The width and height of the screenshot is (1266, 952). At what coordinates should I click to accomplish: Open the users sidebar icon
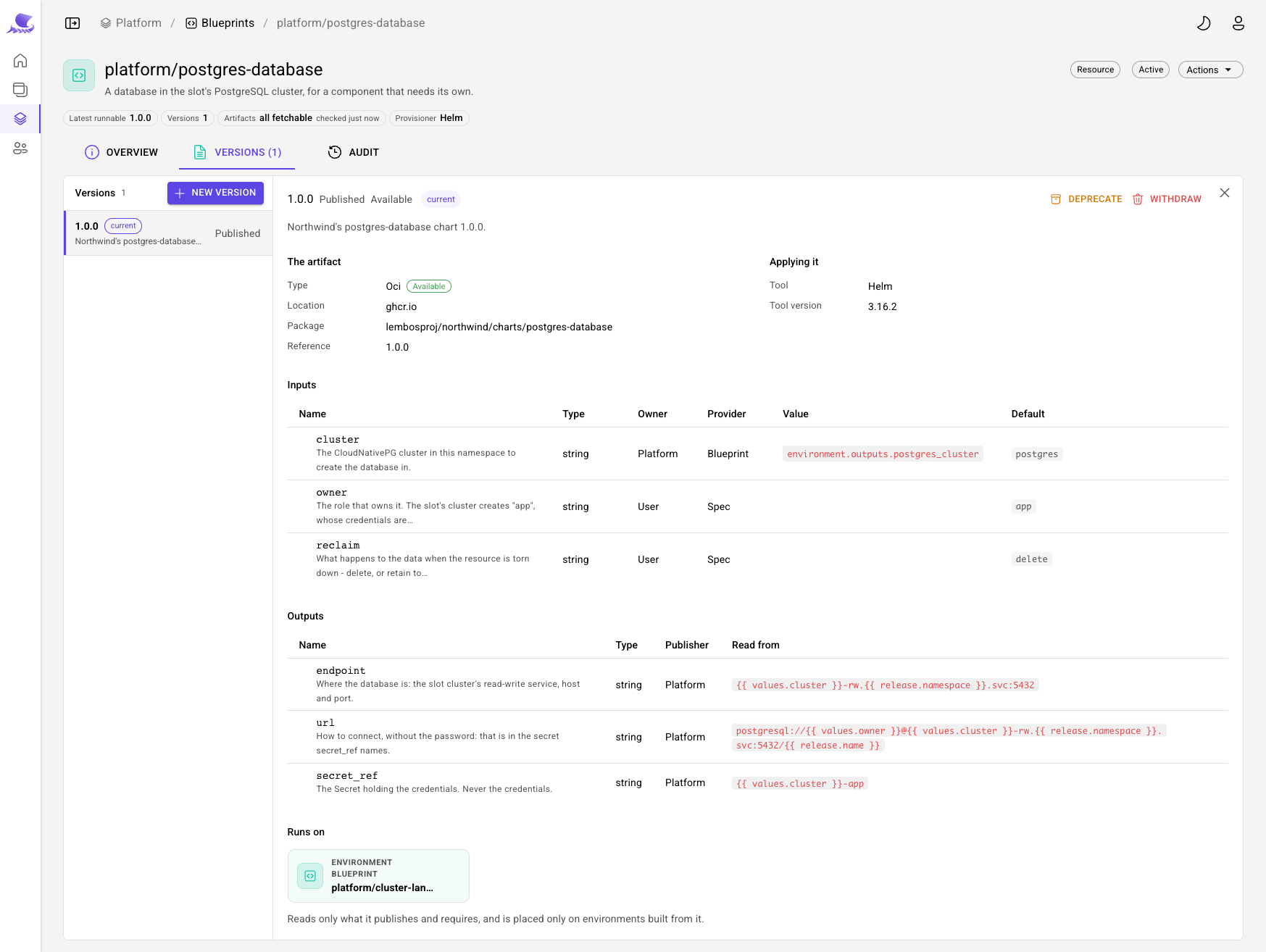[20, 148]
